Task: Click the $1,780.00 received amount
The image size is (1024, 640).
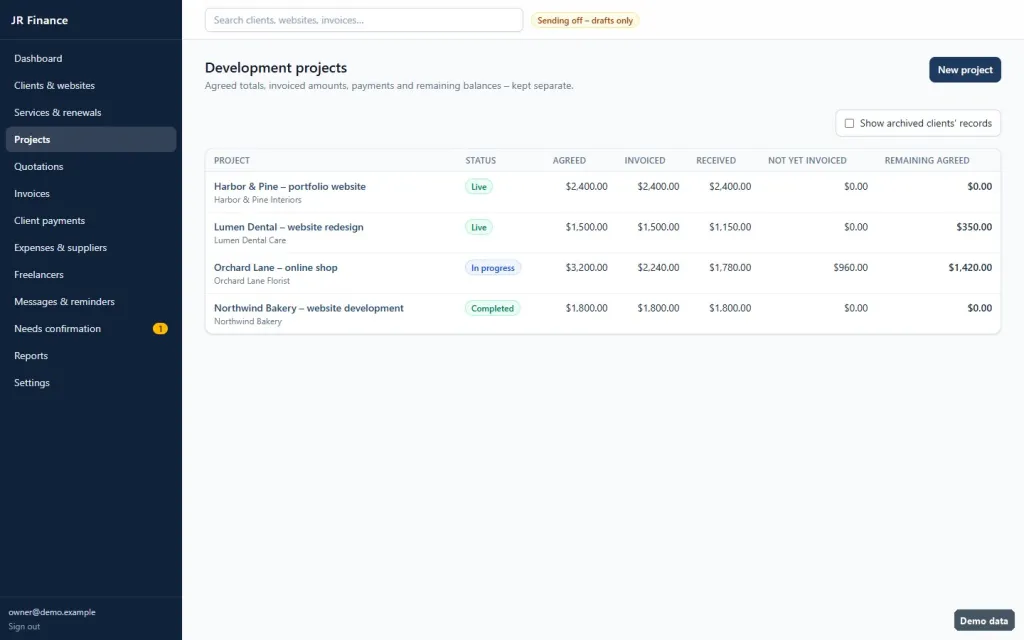Action: click(x=730, y=267)
